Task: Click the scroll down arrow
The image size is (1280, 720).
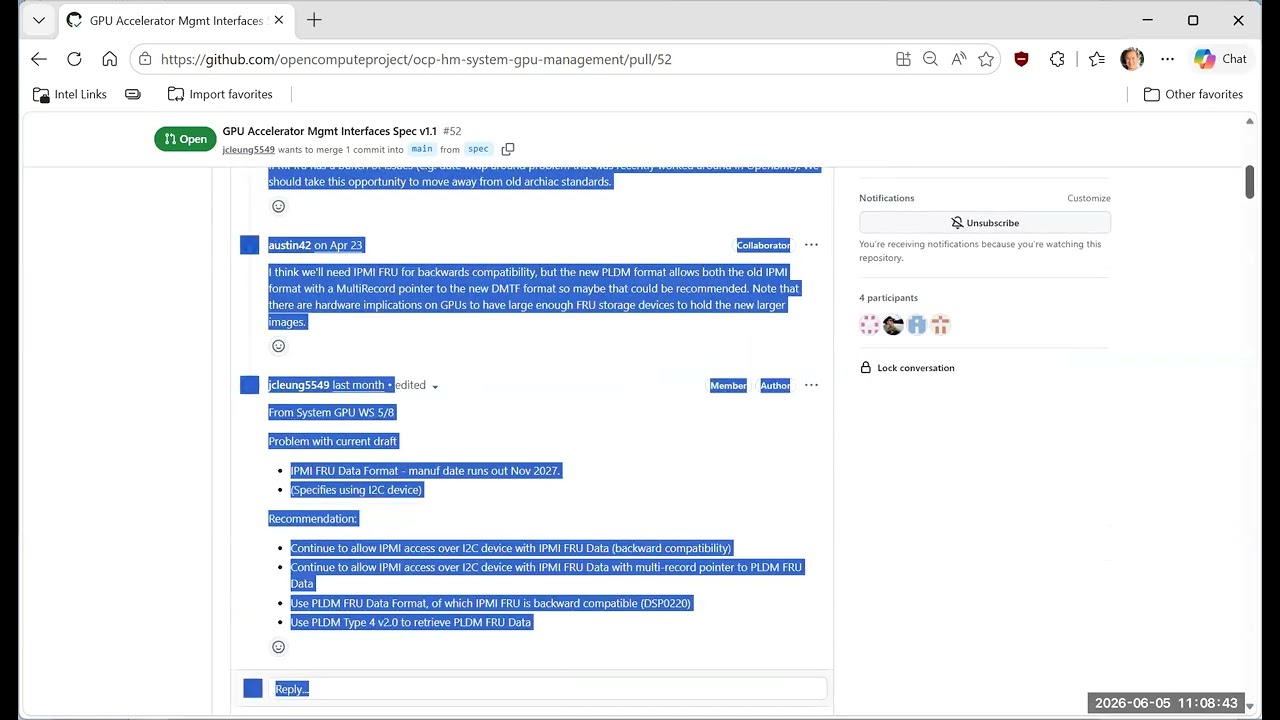Action: coord(1249,706)
